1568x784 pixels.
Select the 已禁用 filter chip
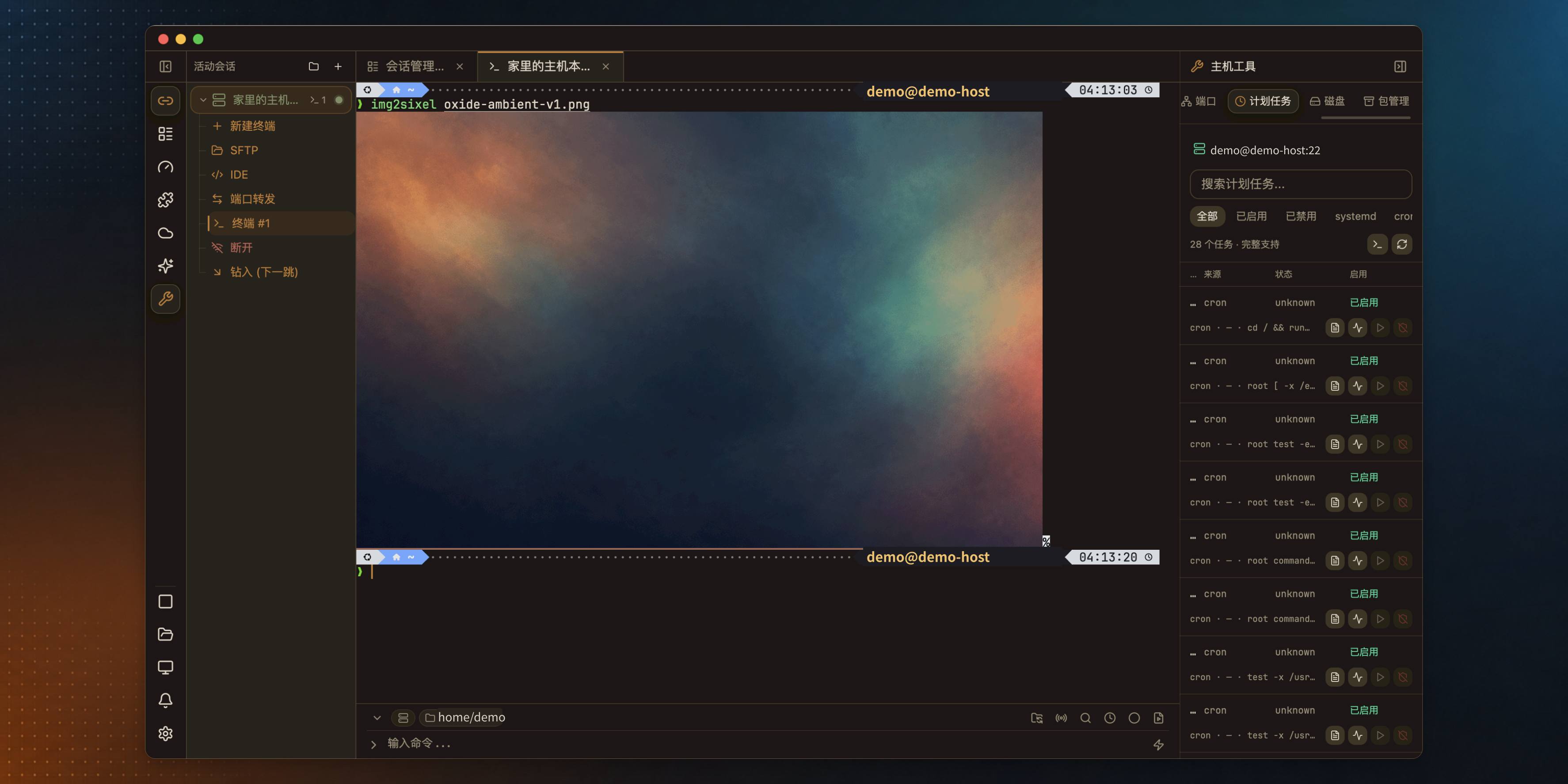pyautogui.click(x=1301, y=216)
